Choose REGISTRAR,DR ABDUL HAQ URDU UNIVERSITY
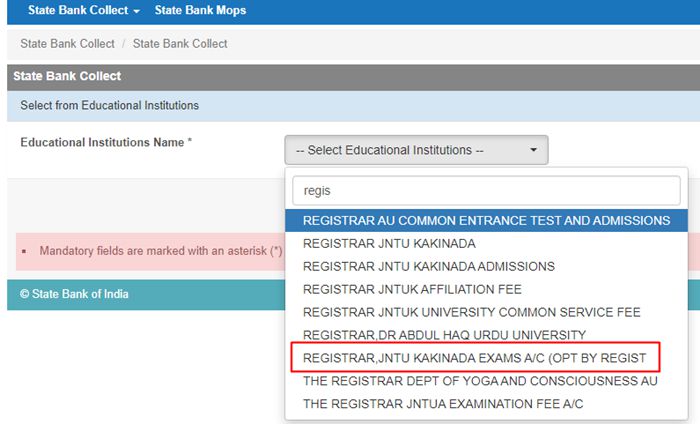Viewport: 700px width, 424px height. pos(487,335)
